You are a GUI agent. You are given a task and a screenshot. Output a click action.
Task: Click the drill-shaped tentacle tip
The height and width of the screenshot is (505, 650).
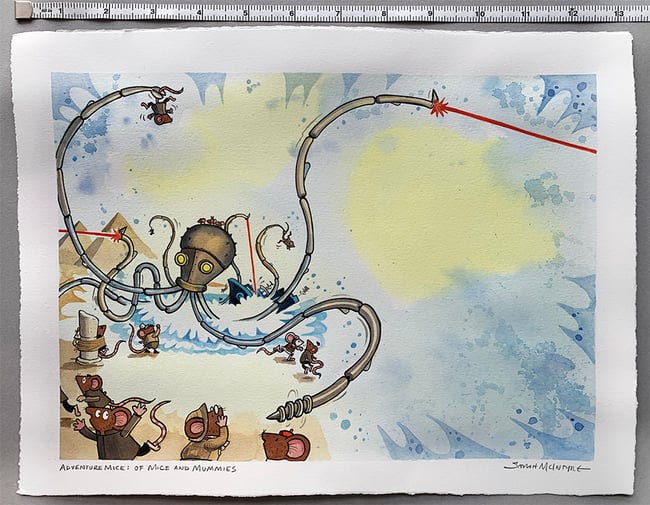tap(290, 408)
